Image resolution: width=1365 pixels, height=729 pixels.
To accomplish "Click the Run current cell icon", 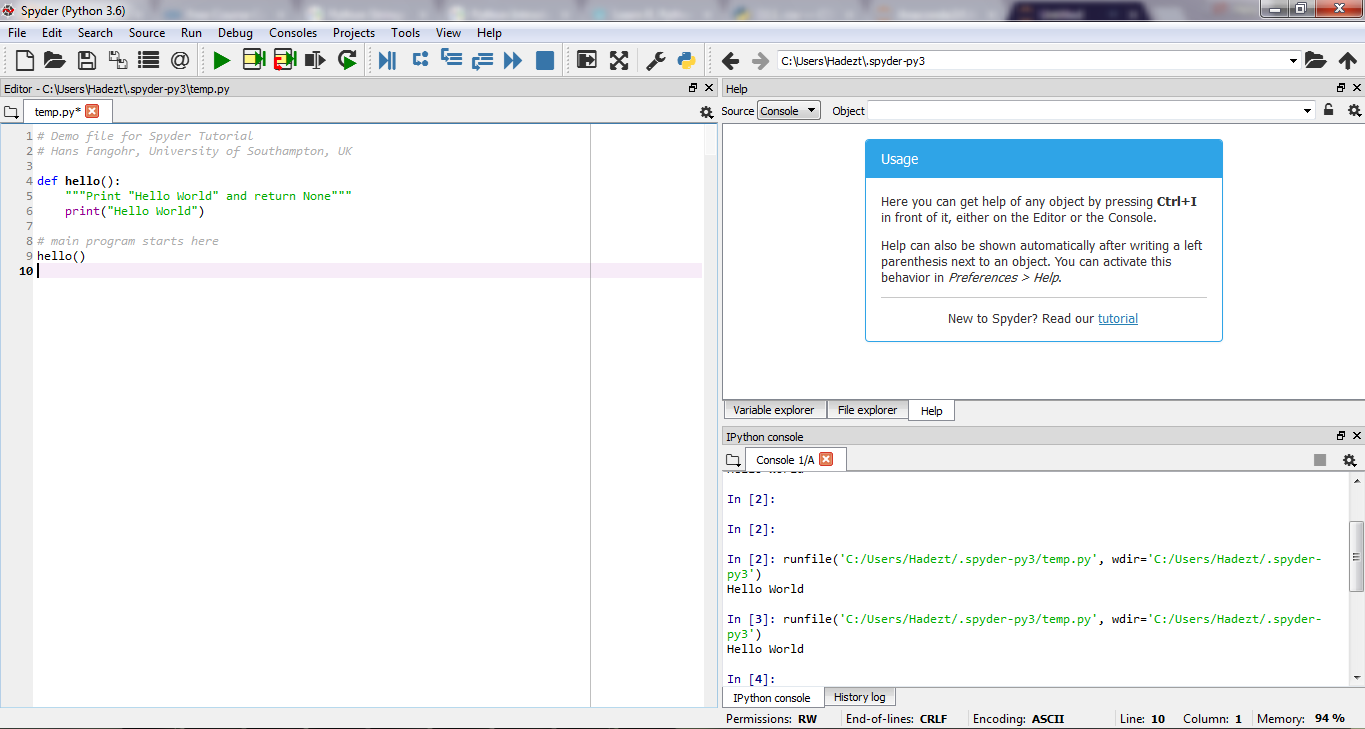I will click(x=254, y=60).
